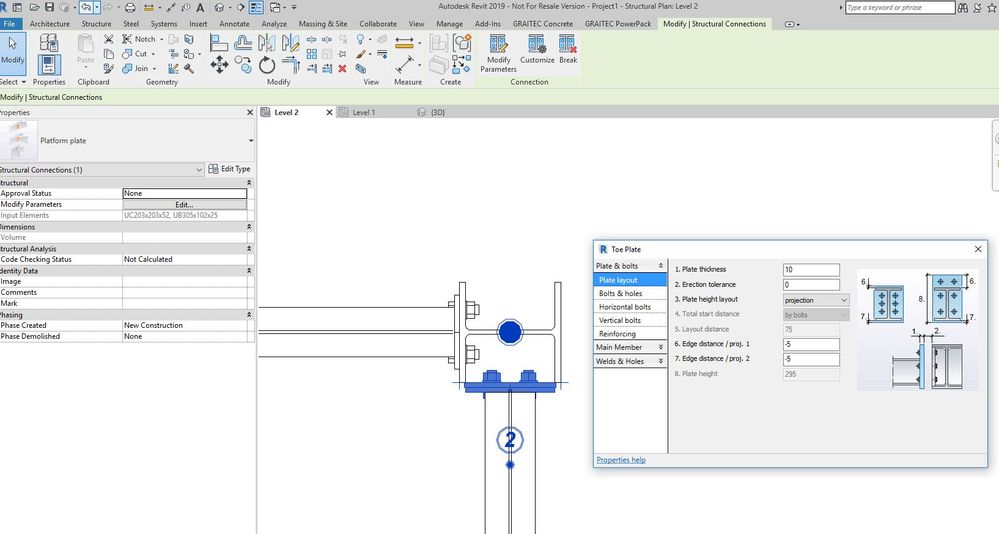The image size is (999, 534).
Task: Click the Edit Type button
Action: [x=229, y=169]
